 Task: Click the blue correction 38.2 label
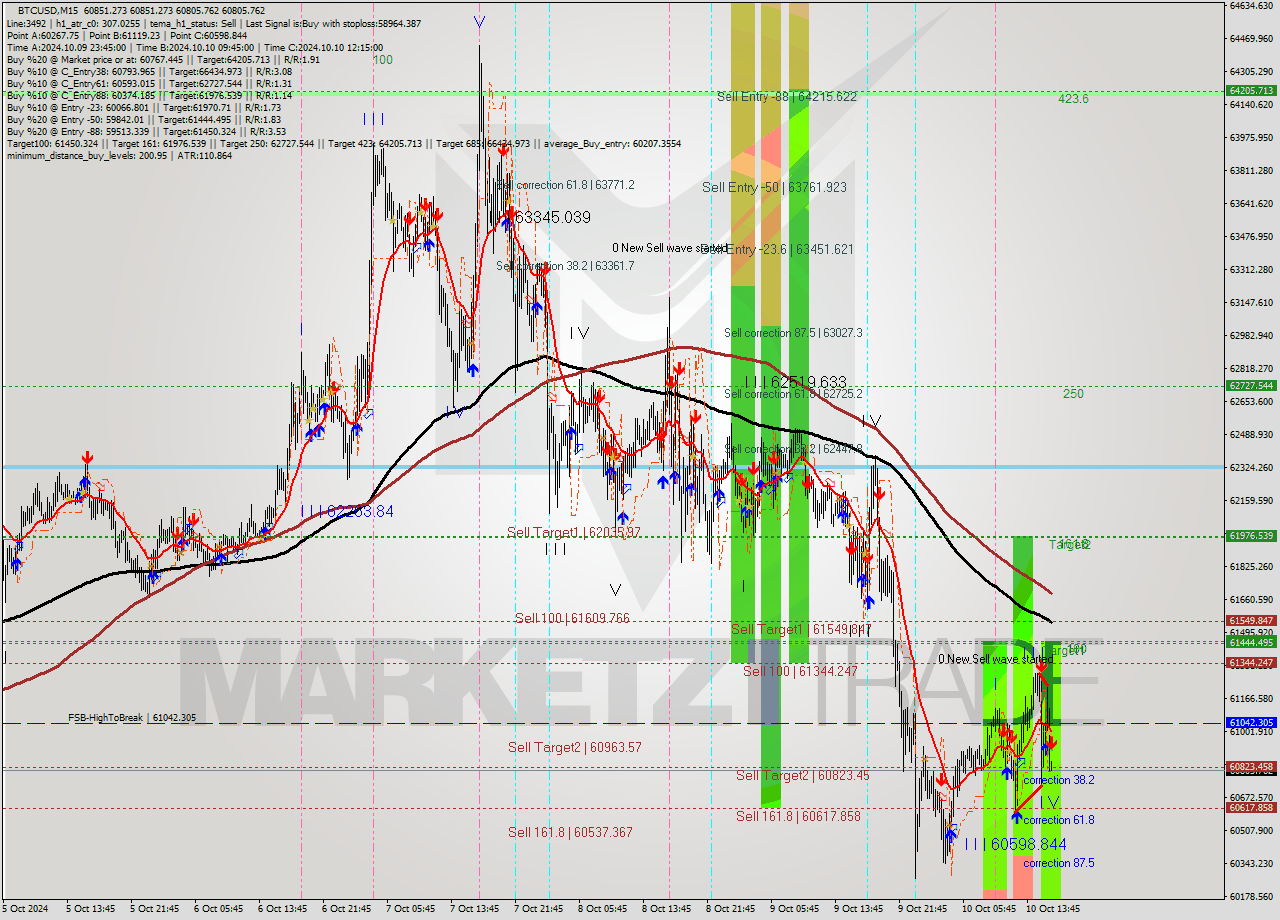[x=1058, y=780]
